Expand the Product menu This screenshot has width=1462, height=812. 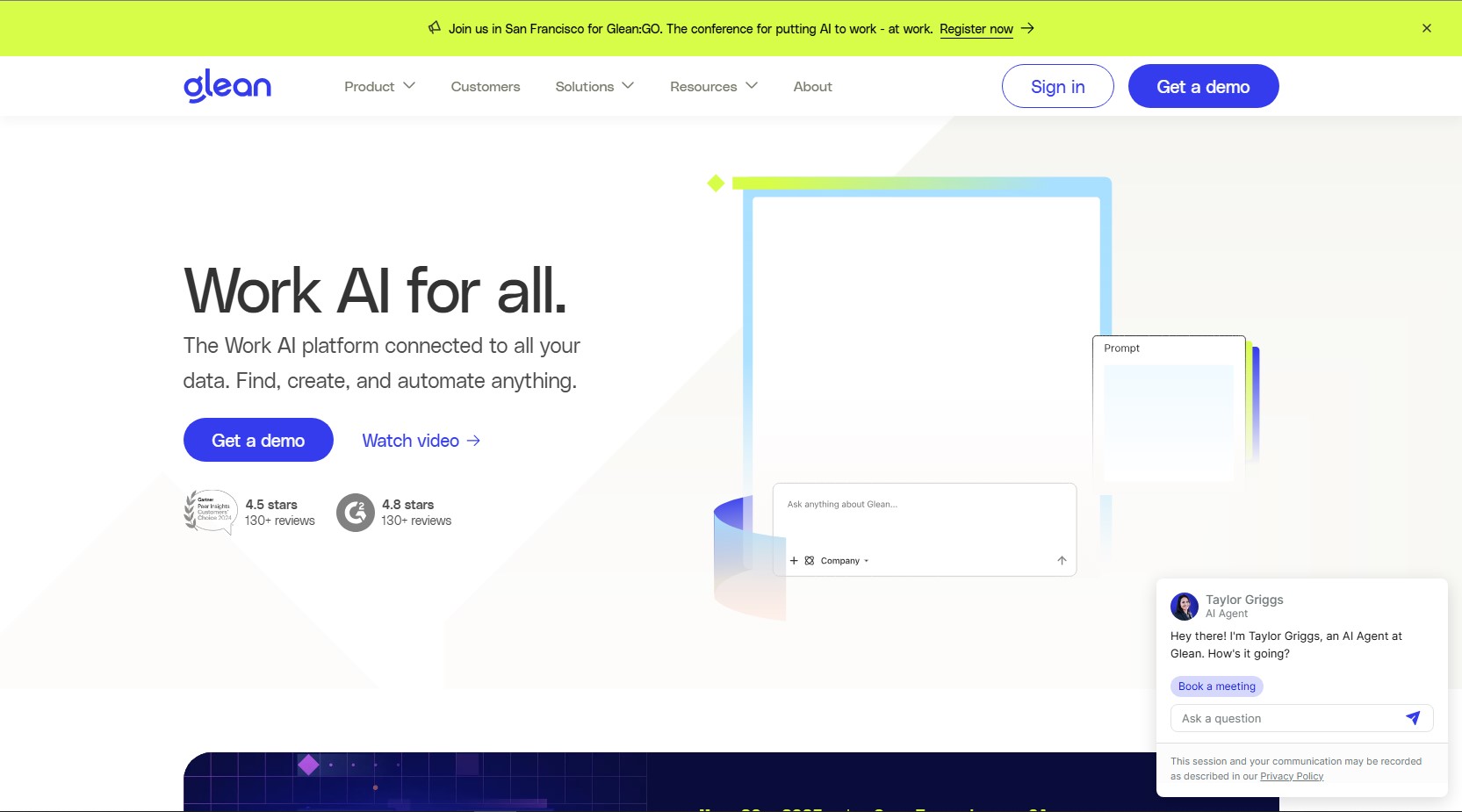(x=379, y=86)
